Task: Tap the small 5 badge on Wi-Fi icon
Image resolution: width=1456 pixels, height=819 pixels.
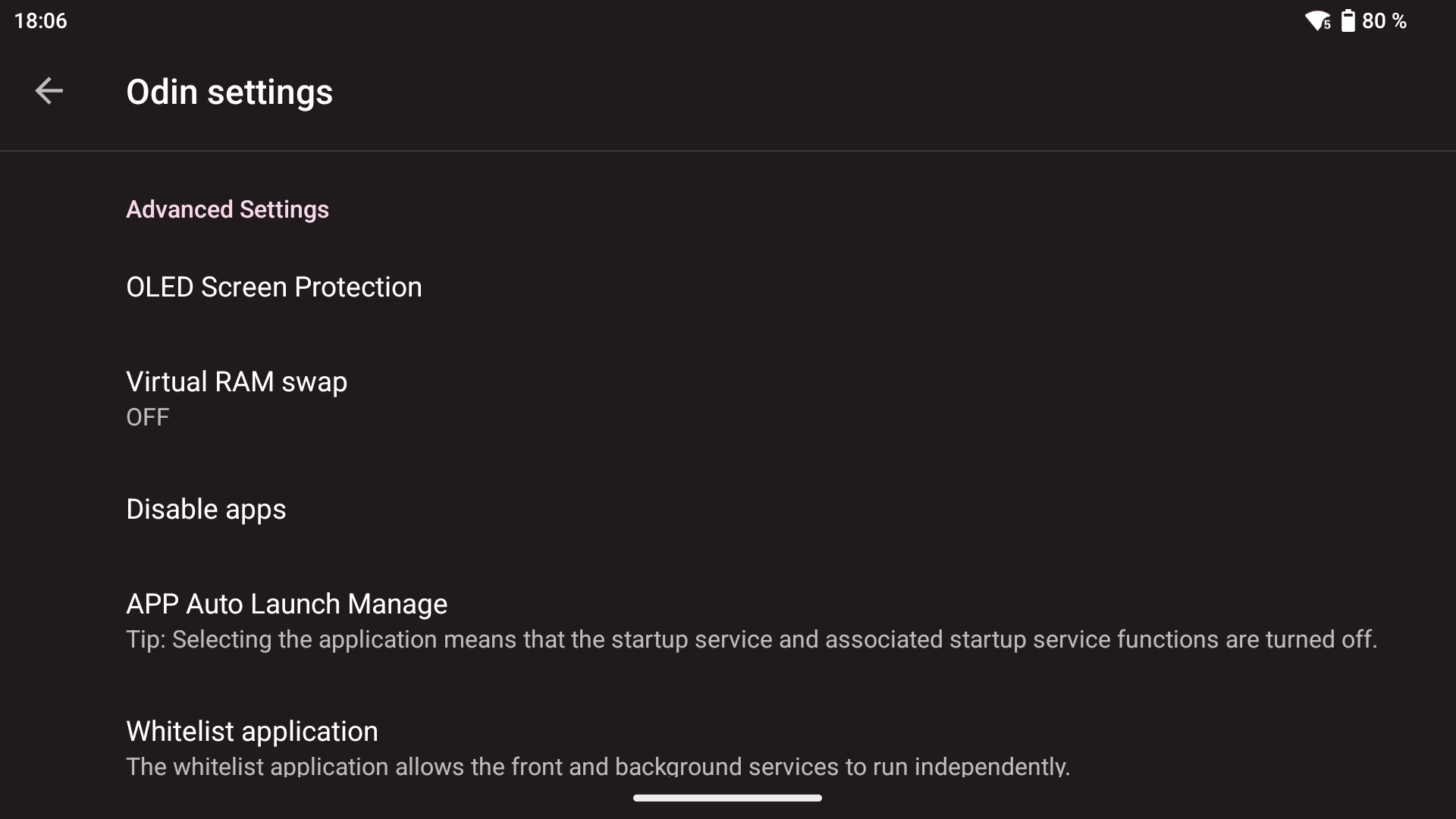Action: click(x=1327, y=25)
